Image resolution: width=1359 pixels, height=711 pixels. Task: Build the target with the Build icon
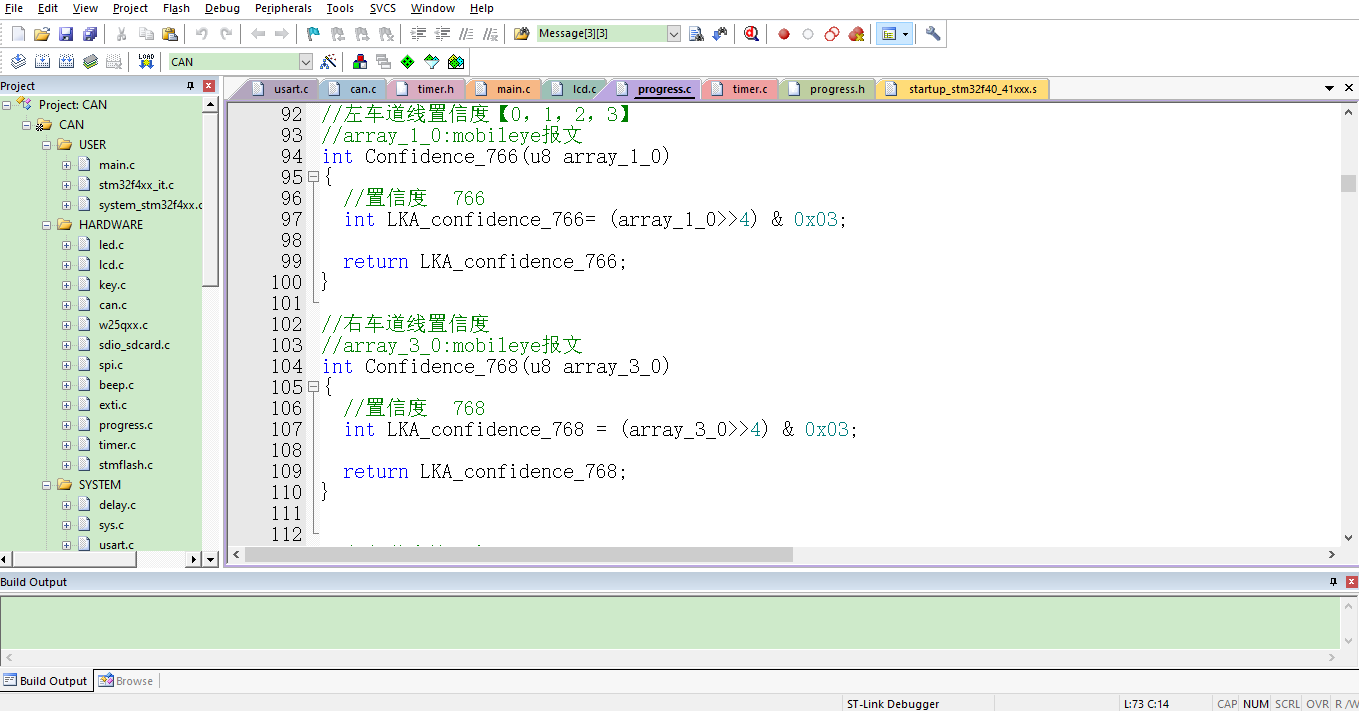(x=41, y=61)
